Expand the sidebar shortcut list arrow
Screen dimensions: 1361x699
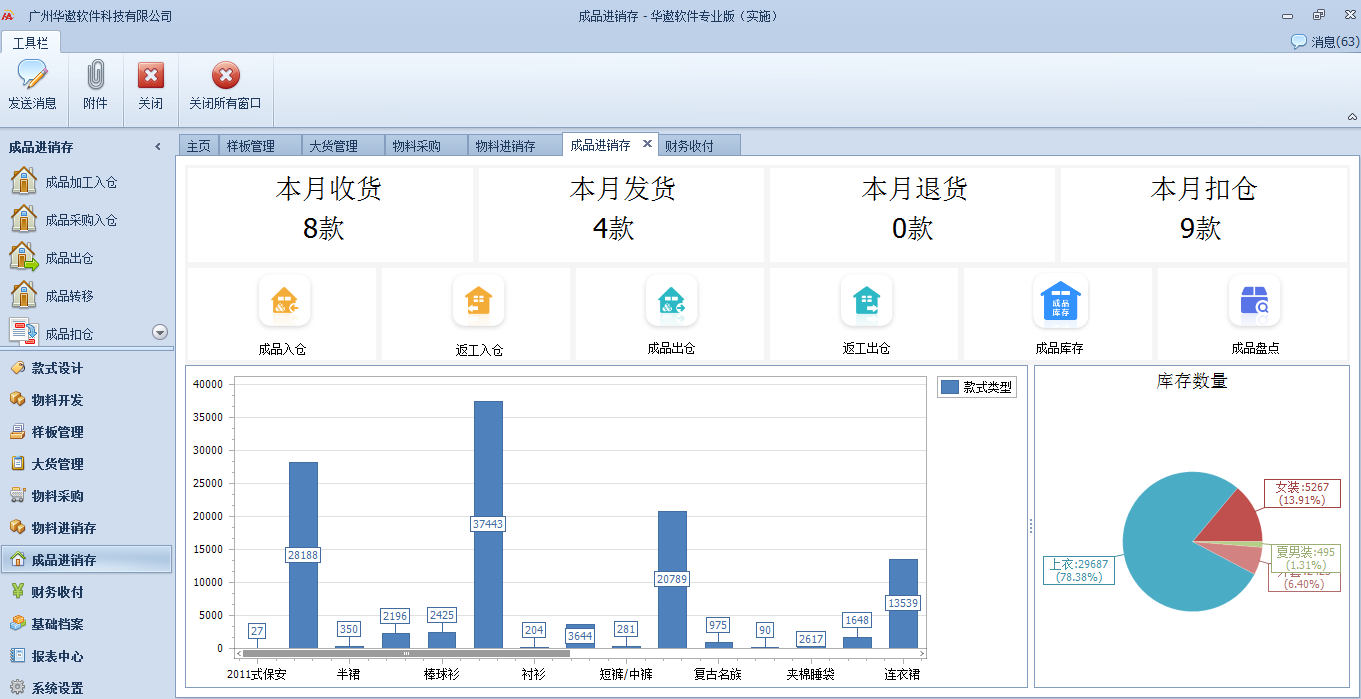(x=159, y=332)
